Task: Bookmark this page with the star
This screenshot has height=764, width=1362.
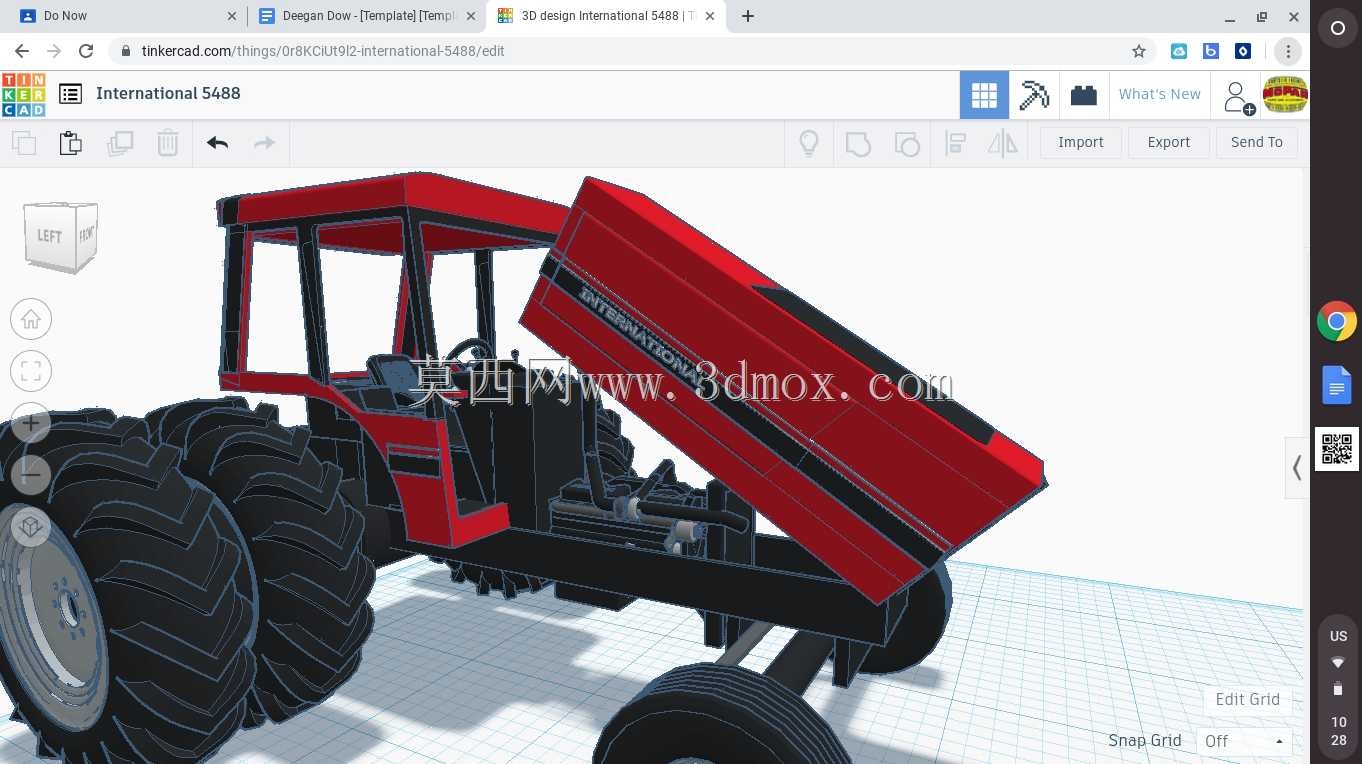Action: [x=1139, y=51]
